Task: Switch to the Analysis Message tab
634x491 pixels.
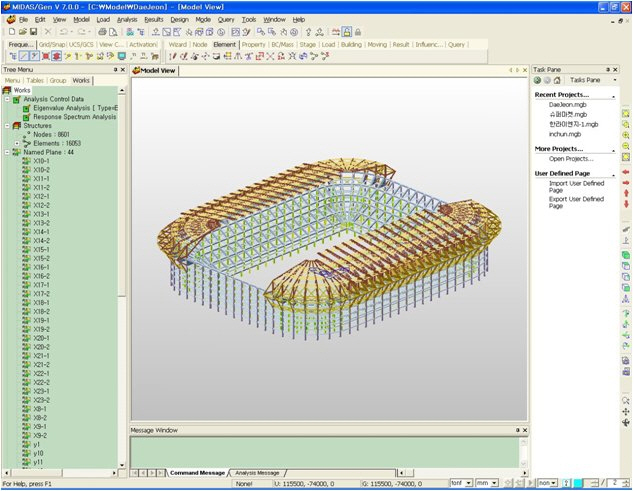Action: click(257, 472)
